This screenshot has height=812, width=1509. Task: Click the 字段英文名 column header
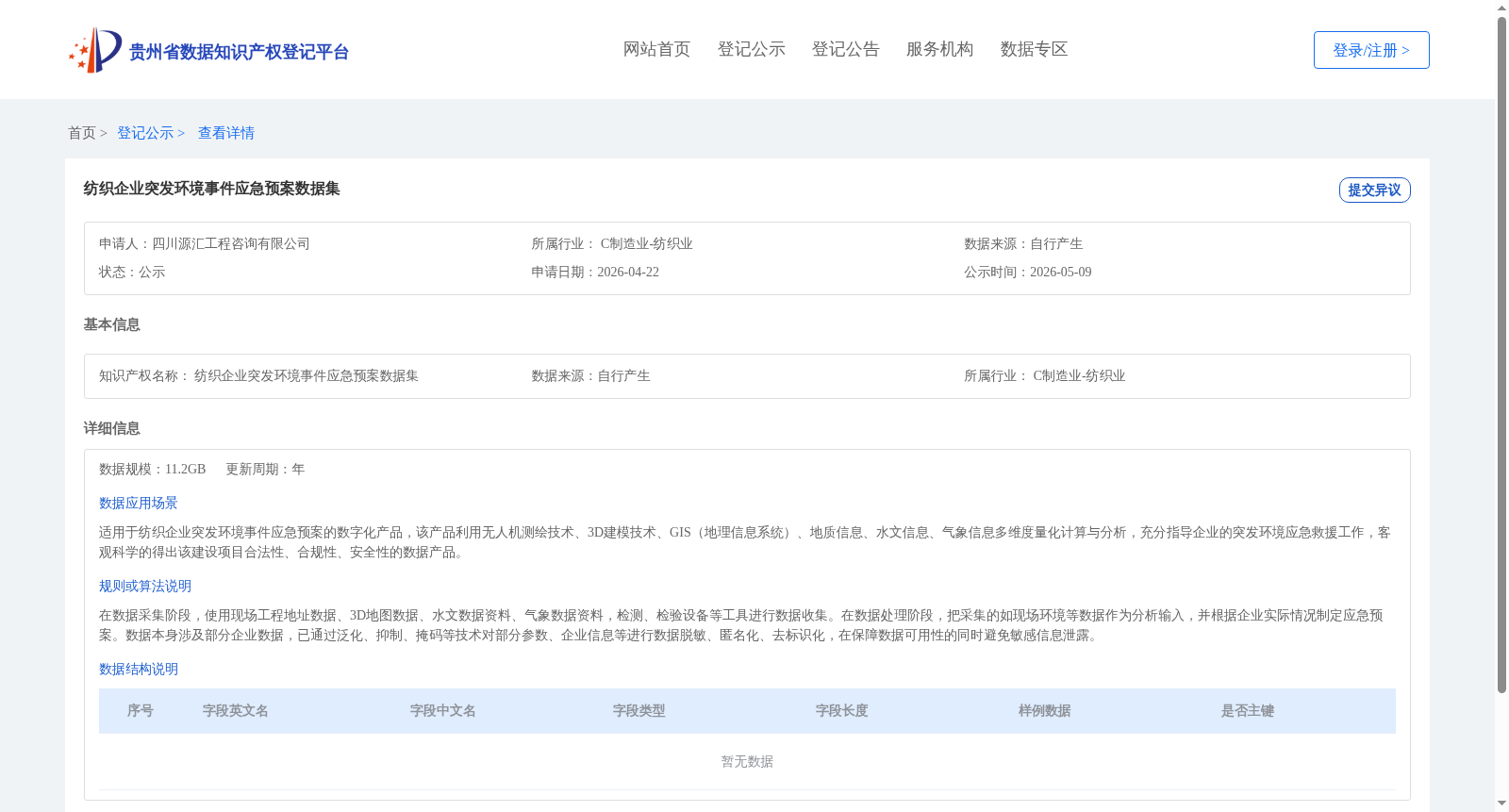236,710
